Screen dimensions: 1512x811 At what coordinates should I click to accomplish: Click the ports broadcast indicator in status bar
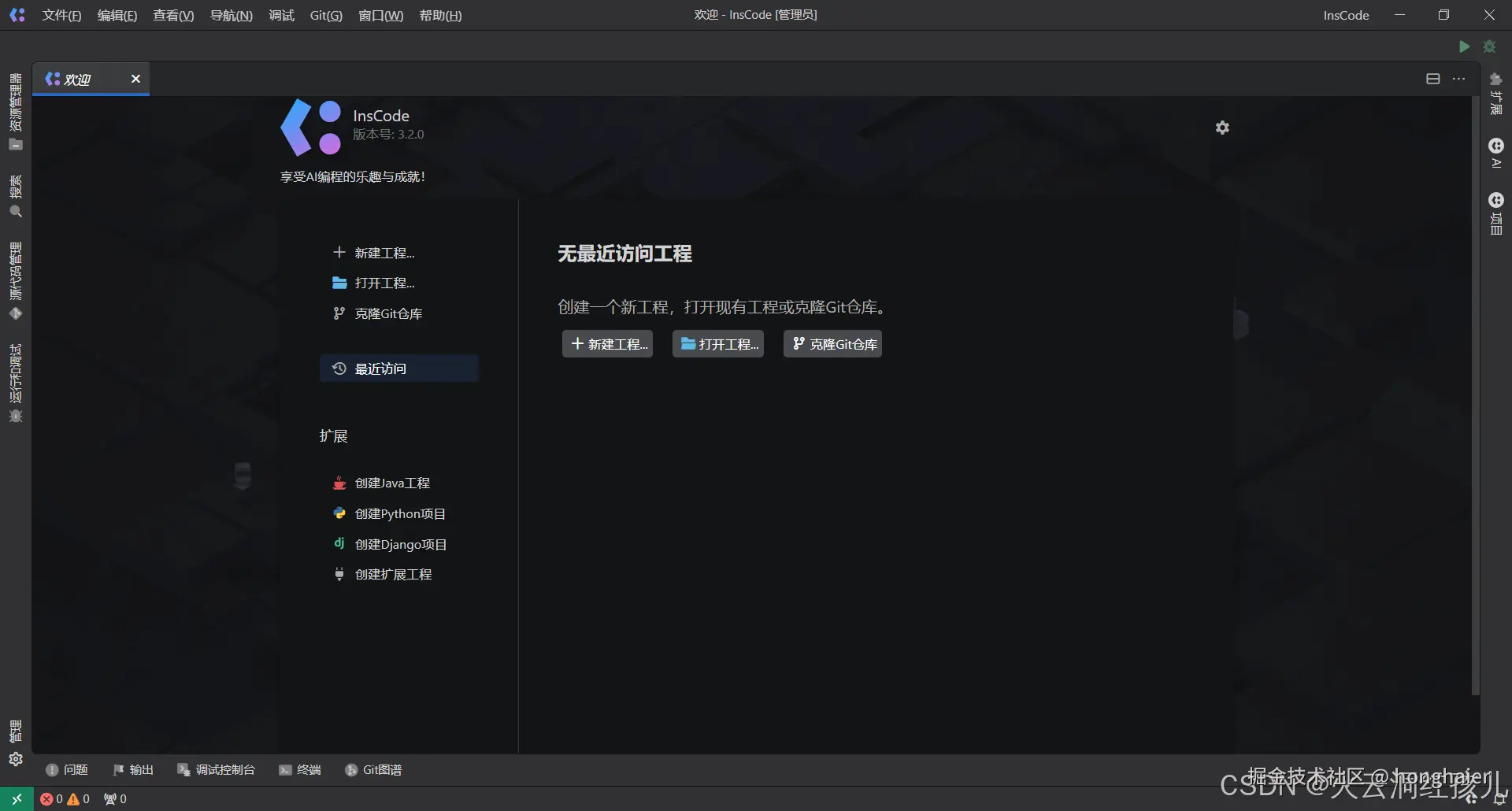coord(115,799)
